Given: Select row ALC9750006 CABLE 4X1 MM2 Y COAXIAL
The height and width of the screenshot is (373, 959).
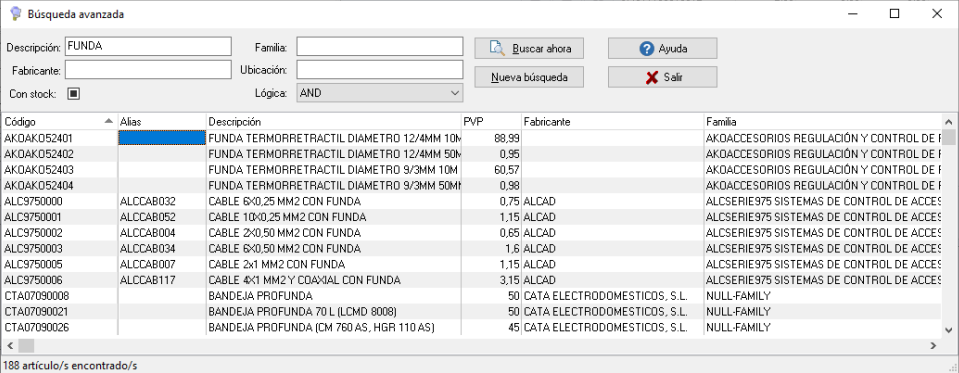Looking at the screenshot, I should coord(471,280).
